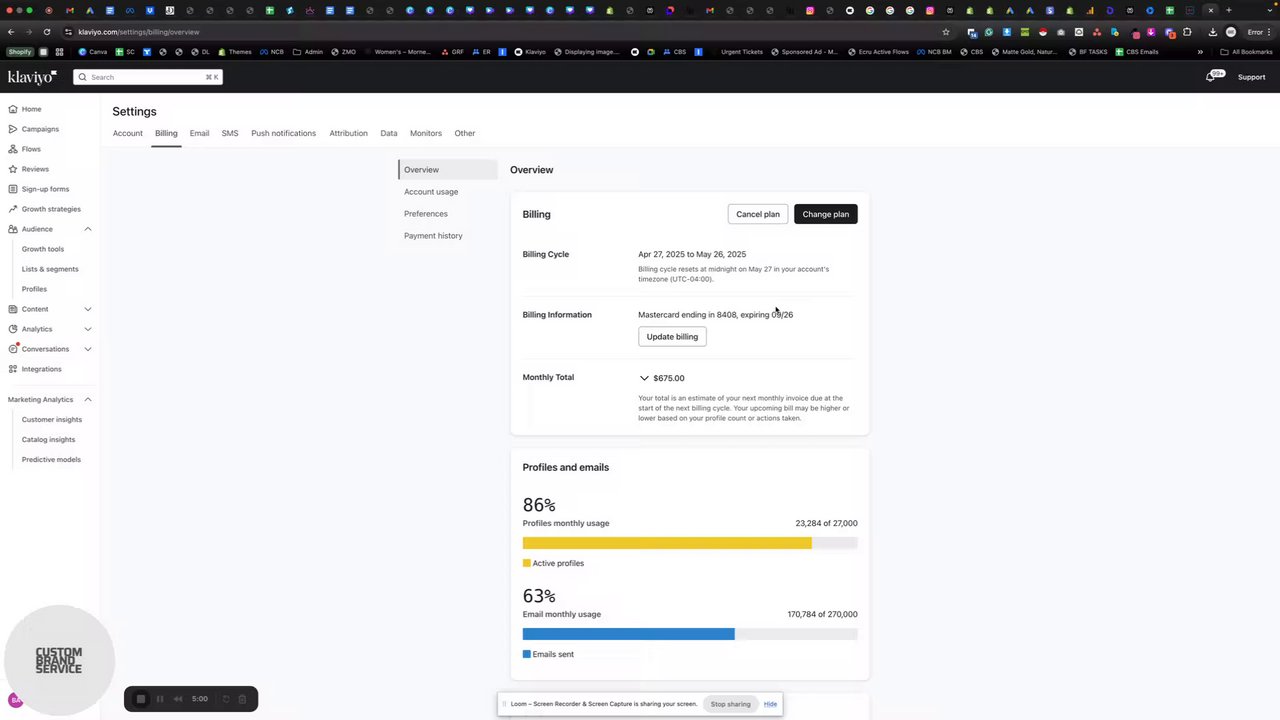Click the Loom rewind button
Screen dimensions: 1280x720
pos(178,699)
